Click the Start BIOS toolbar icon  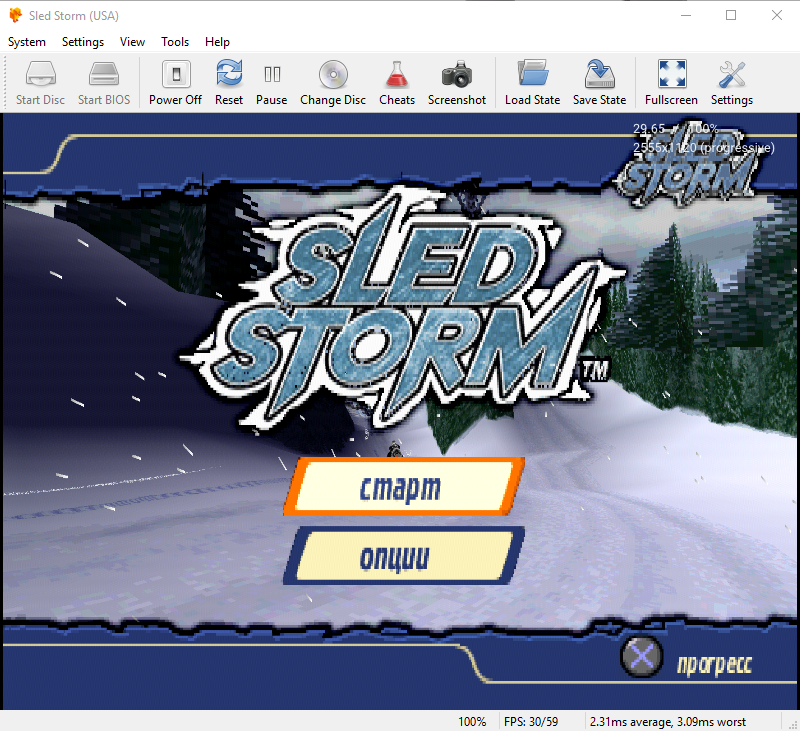104,83
